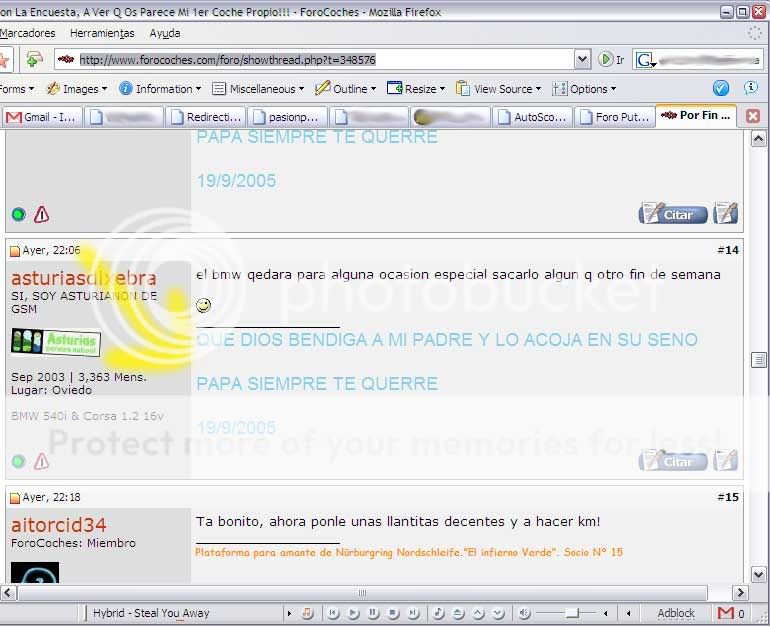Open the Ayuda menu
770x627 pixels.
click(x=165, y=33)
